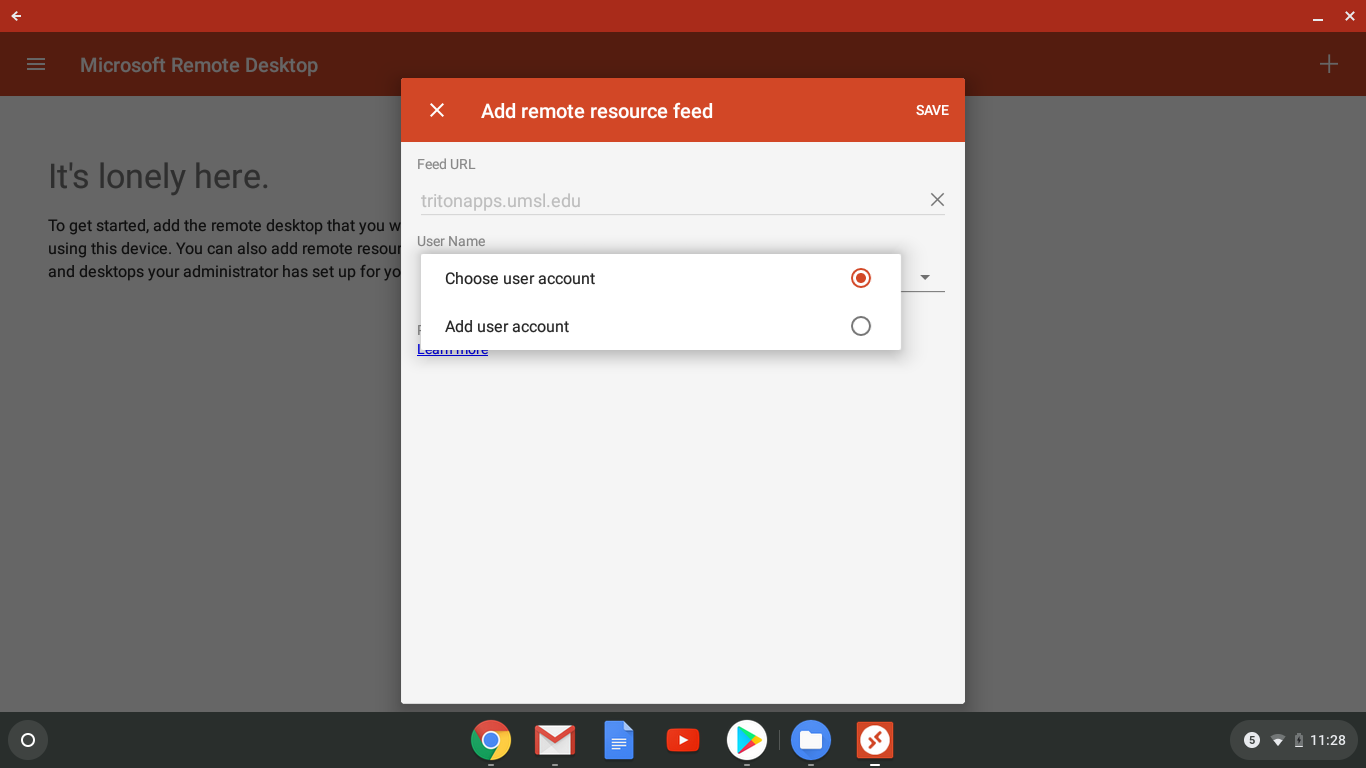Click the Feed URL text field
1366x768 pixels.
tap(670, 200)
